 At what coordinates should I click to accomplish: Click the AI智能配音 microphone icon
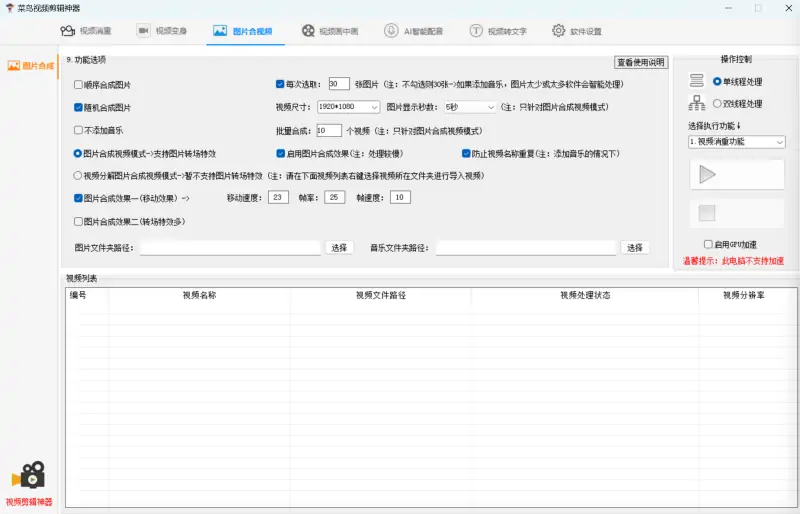(391, 31)
